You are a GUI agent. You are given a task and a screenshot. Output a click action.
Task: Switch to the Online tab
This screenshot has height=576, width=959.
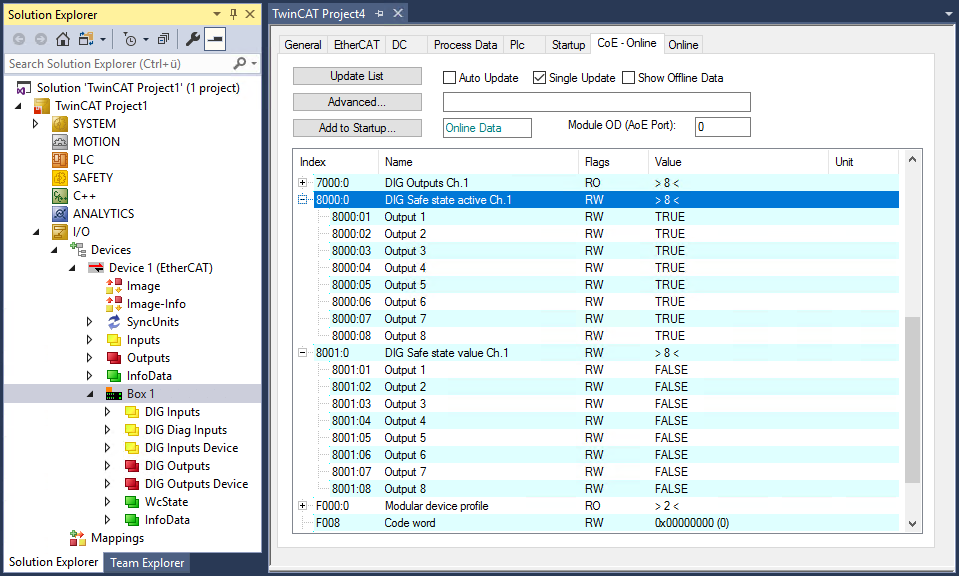pos(683,45)
